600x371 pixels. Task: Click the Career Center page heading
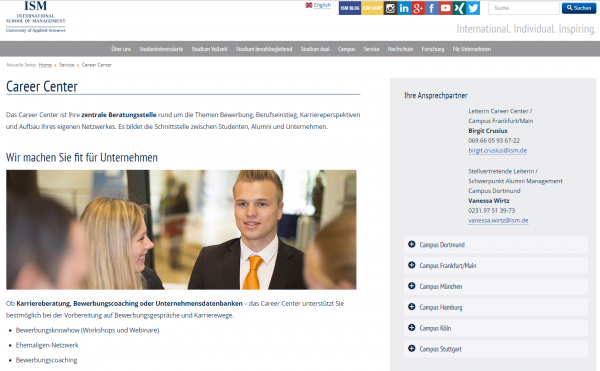click(x=42, y=86)
